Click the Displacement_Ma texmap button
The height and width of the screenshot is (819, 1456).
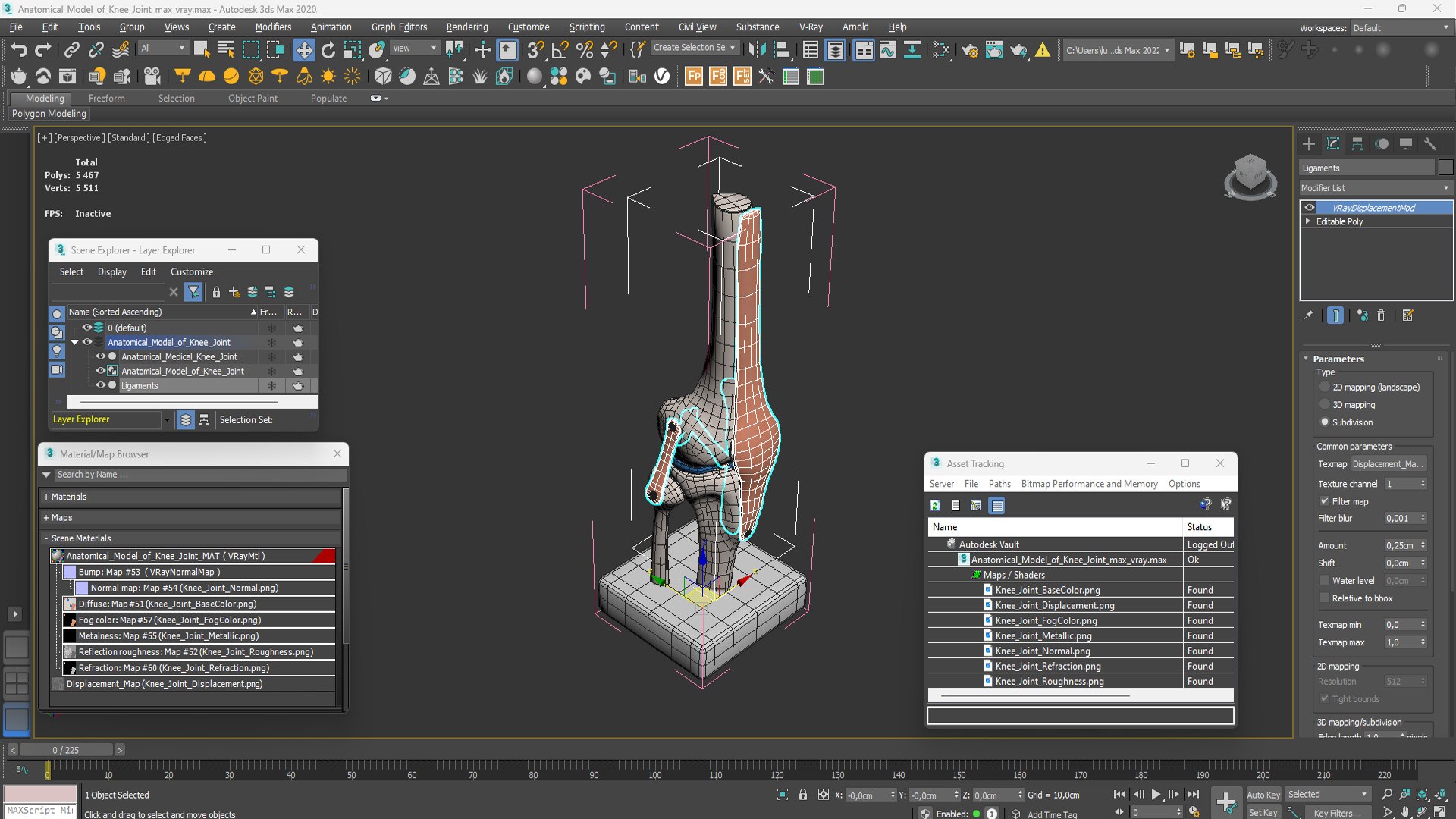[x=1388, y=464]
